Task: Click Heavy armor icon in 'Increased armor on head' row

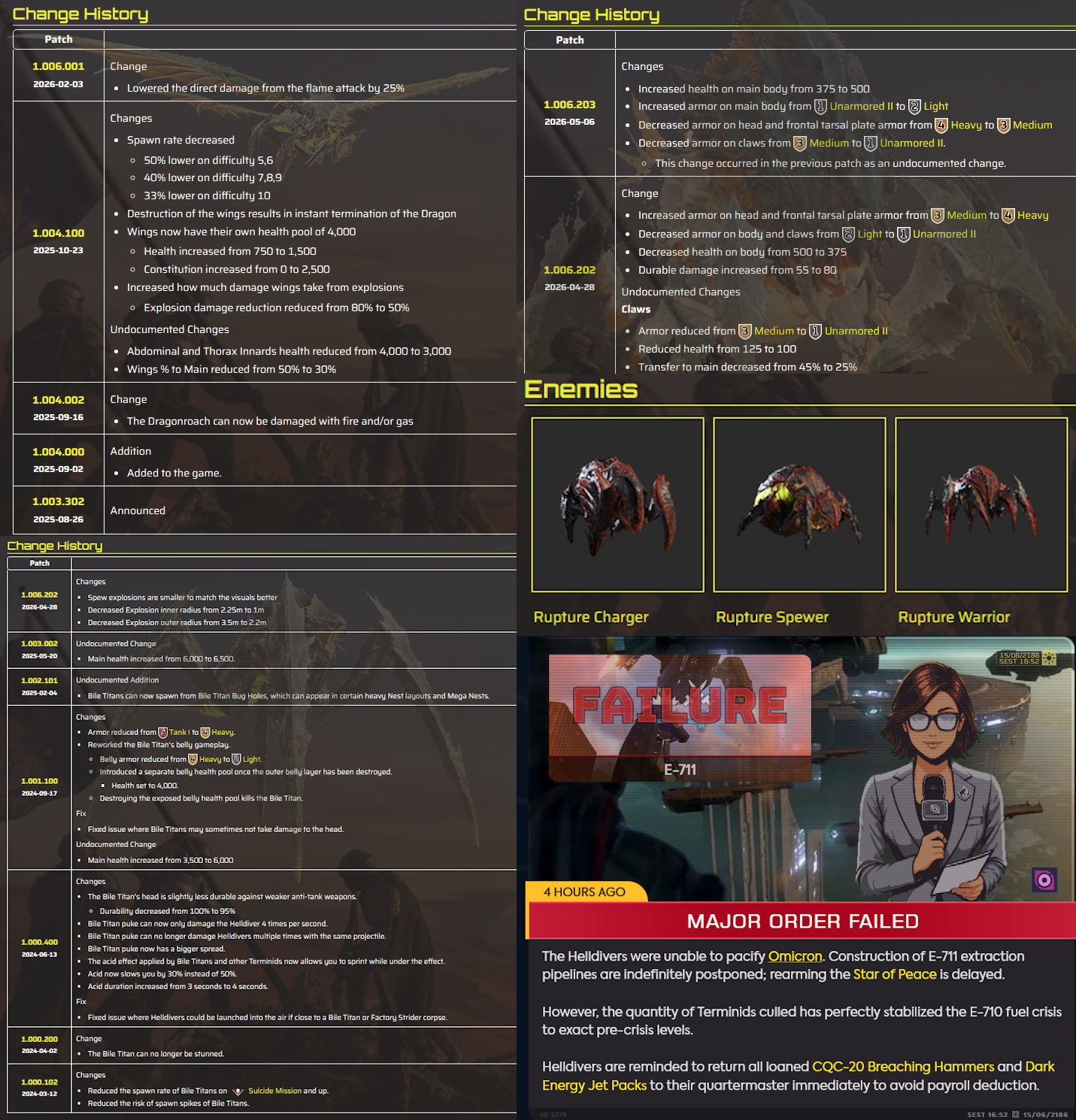Action: click(x=1008, y=216)
